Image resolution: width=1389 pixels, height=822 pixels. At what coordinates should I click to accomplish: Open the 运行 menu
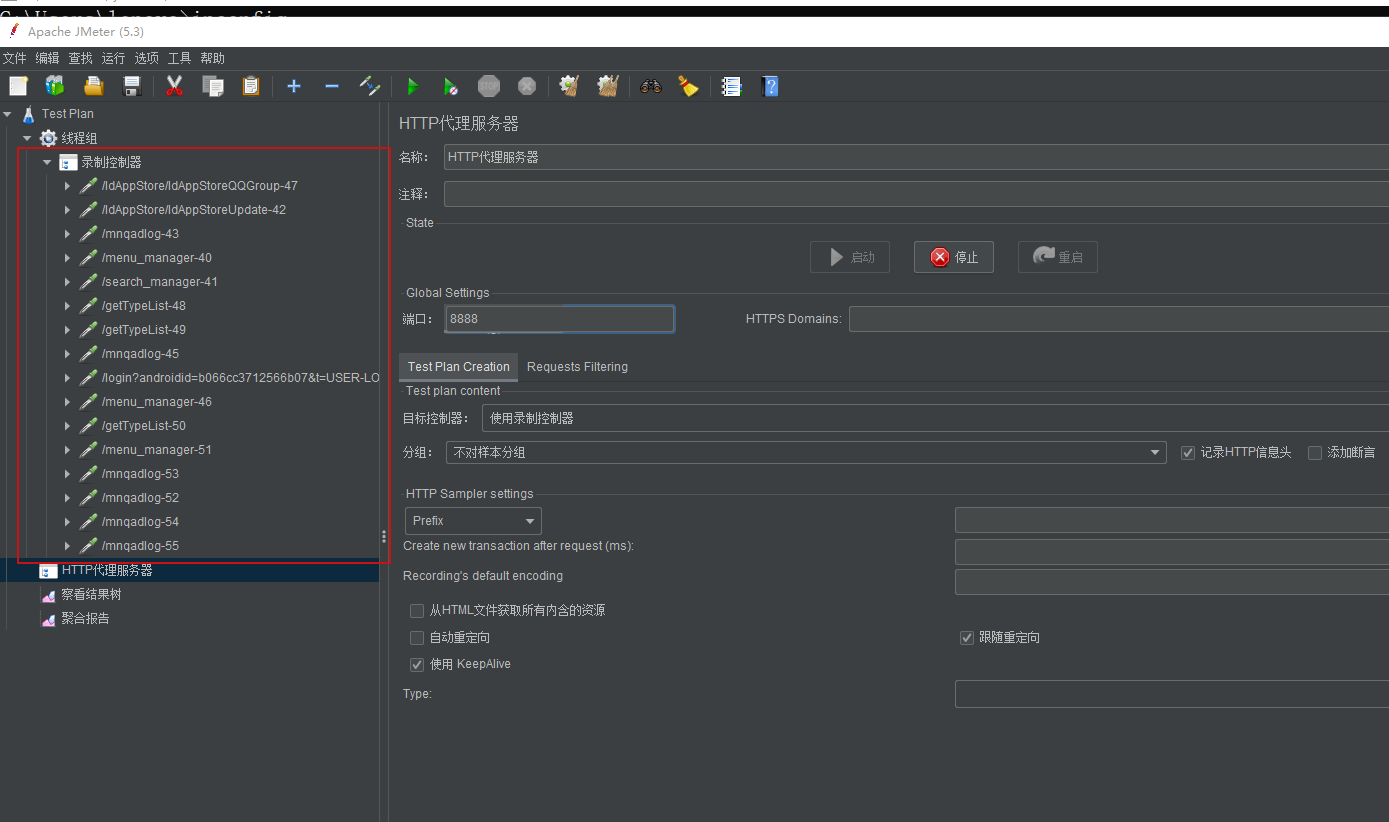click(113, 59)
